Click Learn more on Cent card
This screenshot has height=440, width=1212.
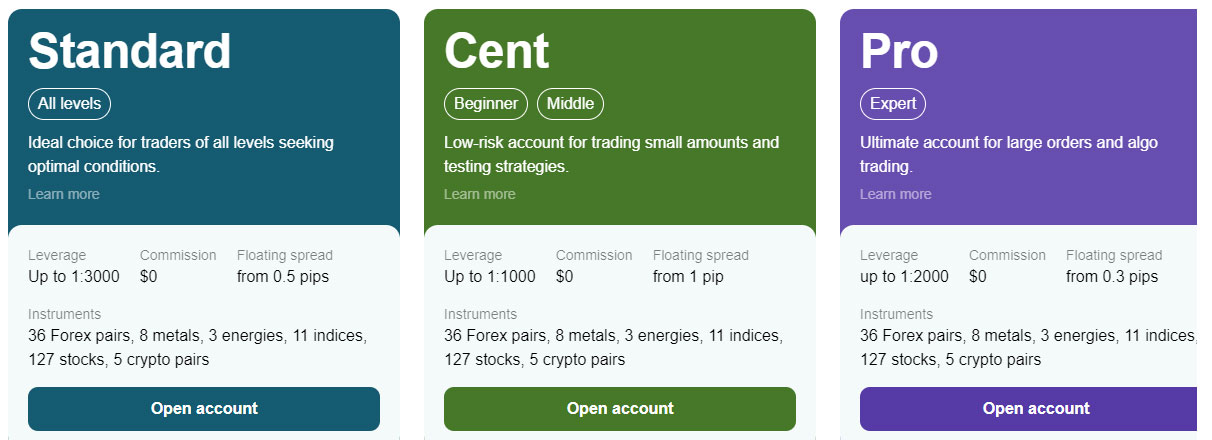click(x=480, y=194)
